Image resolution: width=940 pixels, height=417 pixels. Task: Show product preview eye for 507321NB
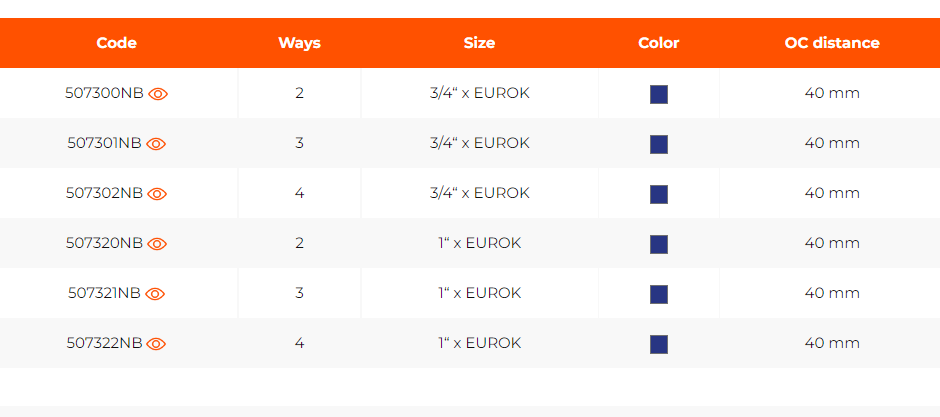point(155,294)
